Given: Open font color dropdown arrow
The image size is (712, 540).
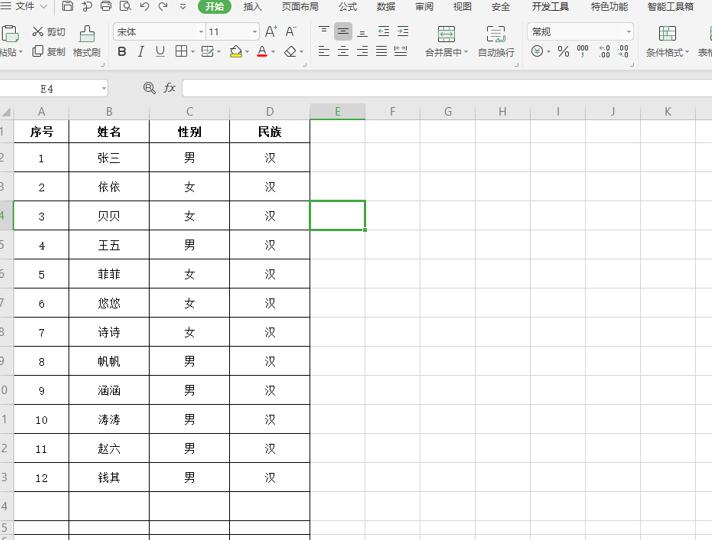Looking at the screenshot, I should click(273, 52).
